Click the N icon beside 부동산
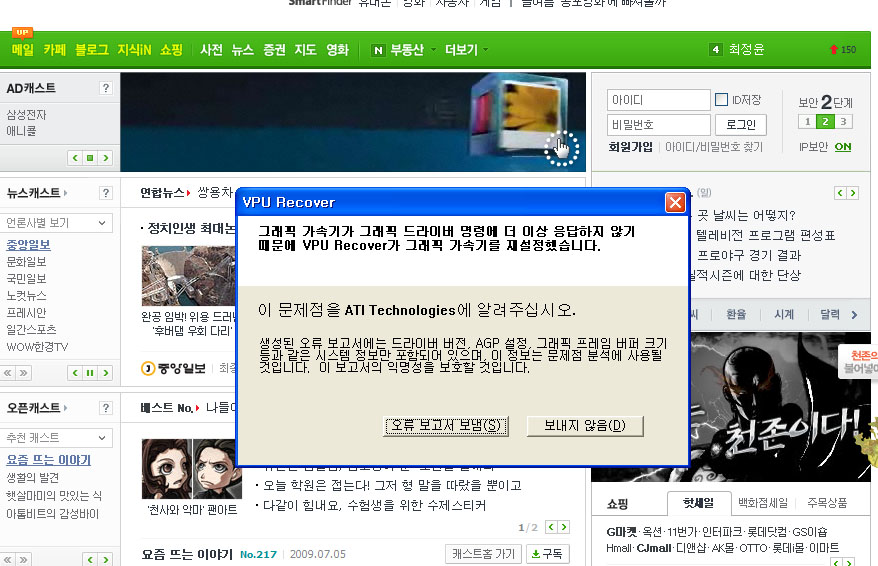The height and width of the screenshot is (566, 878). 378,50
